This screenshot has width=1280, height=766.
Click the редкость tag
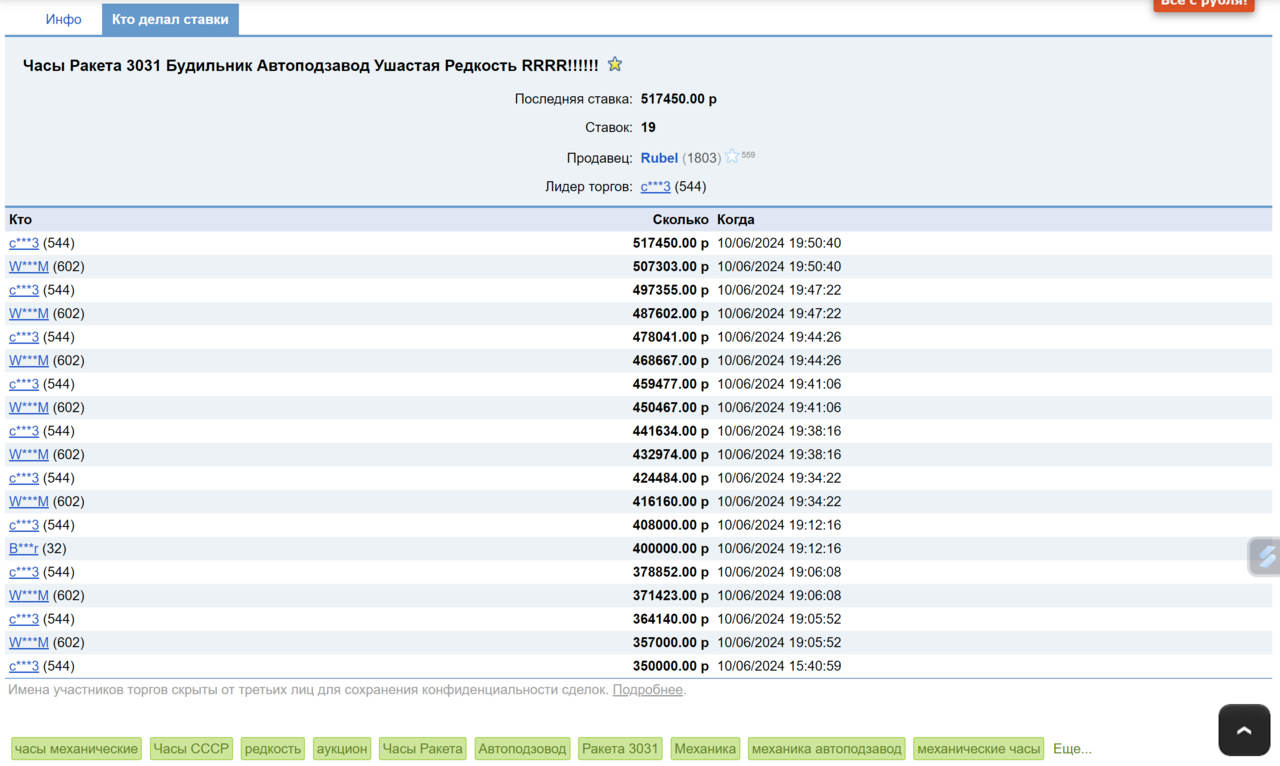(x=273, y=749)
